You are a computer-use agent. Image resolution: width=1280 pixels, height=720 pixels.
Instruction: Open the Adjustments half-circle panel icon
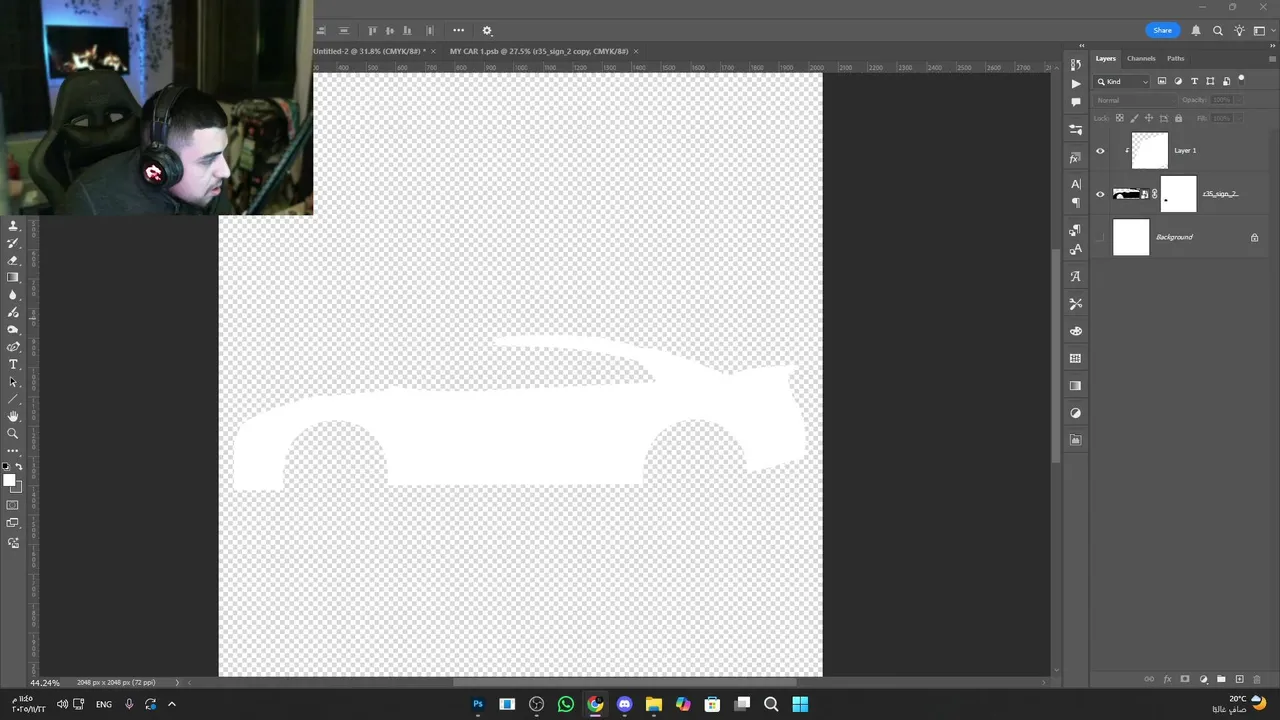coord(1076,413)
